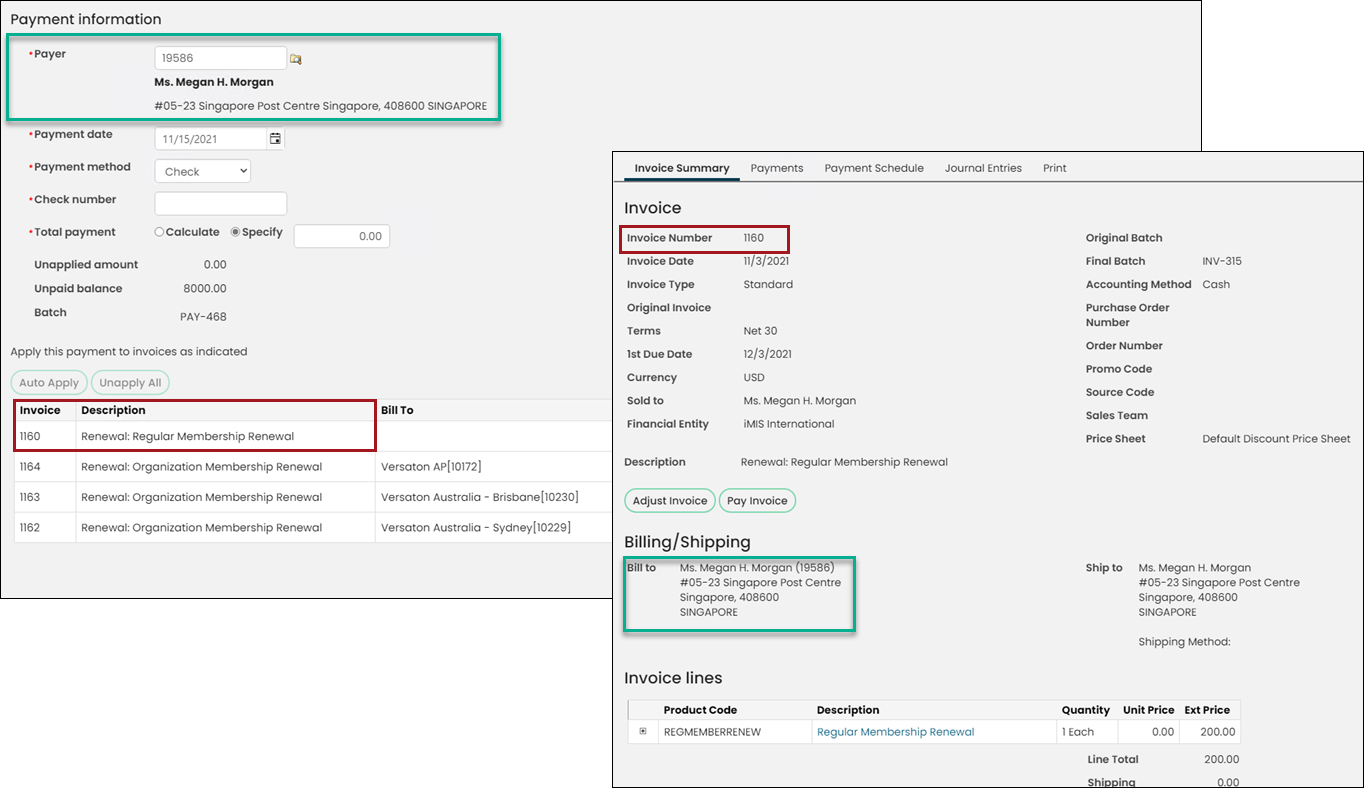Image resolution: width=1364 pixels, height=788 pixels.
Task: Click the Quantity column header
Action: click(x=1086, y=710)
